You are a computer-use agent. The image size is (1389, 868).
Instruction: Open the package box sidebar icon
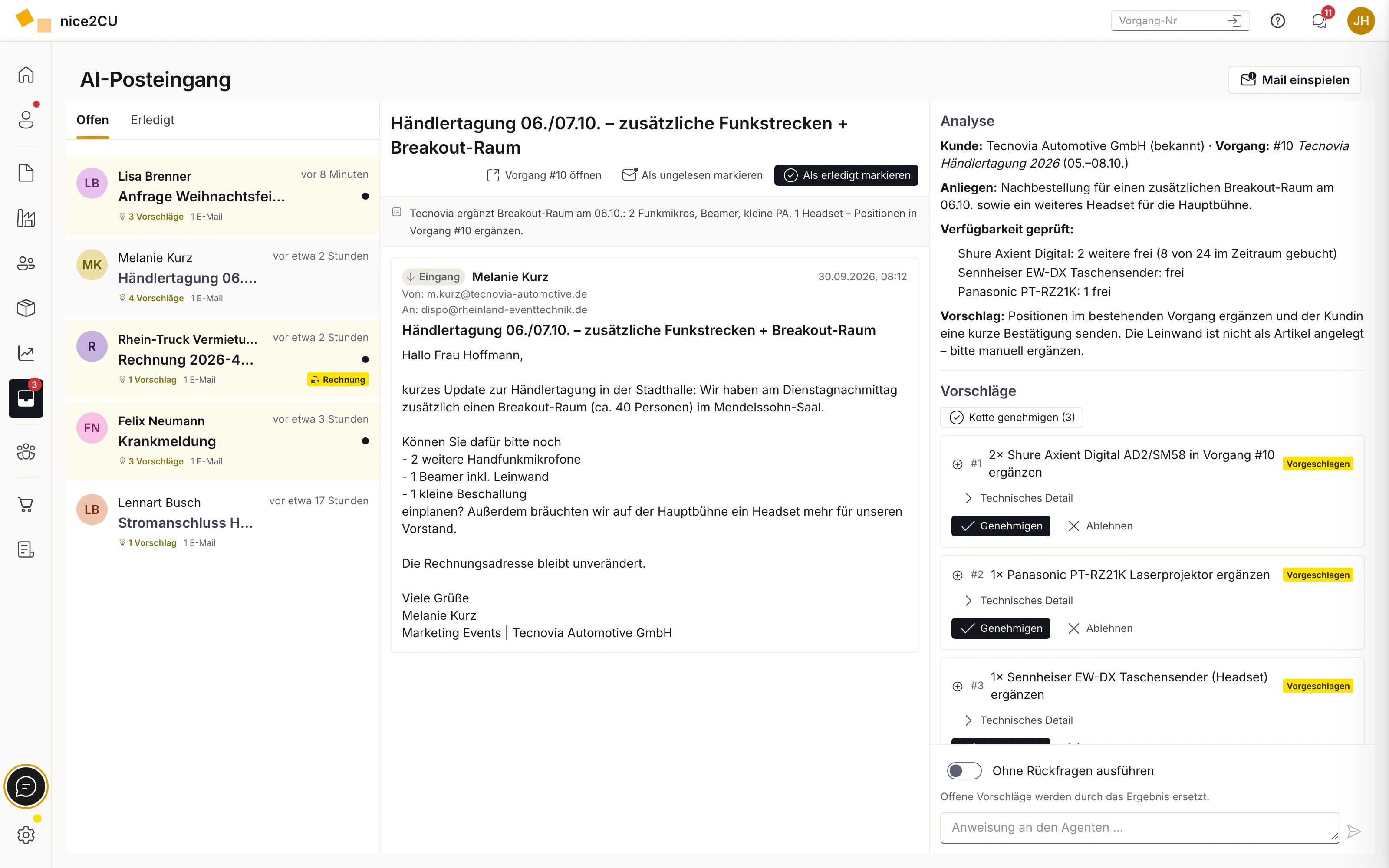coord(26,308)
